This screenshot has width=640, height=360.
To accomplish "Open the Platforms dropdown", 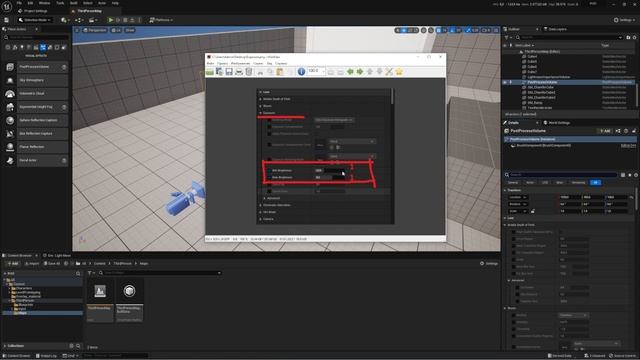I will pos(161,20).
